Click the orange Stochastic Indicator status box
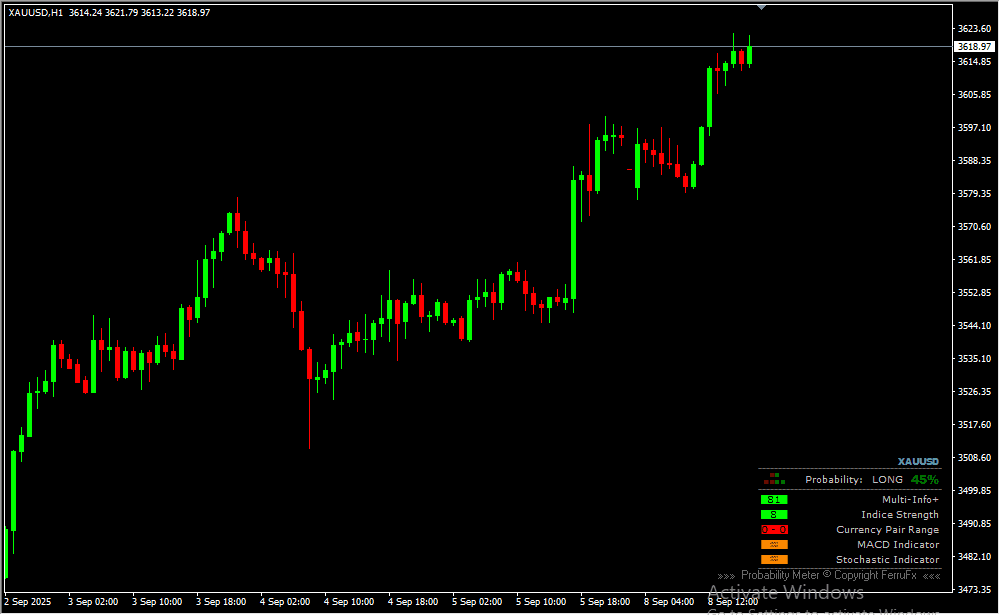This screenshot has width=1000, height=615. (774, 560)
